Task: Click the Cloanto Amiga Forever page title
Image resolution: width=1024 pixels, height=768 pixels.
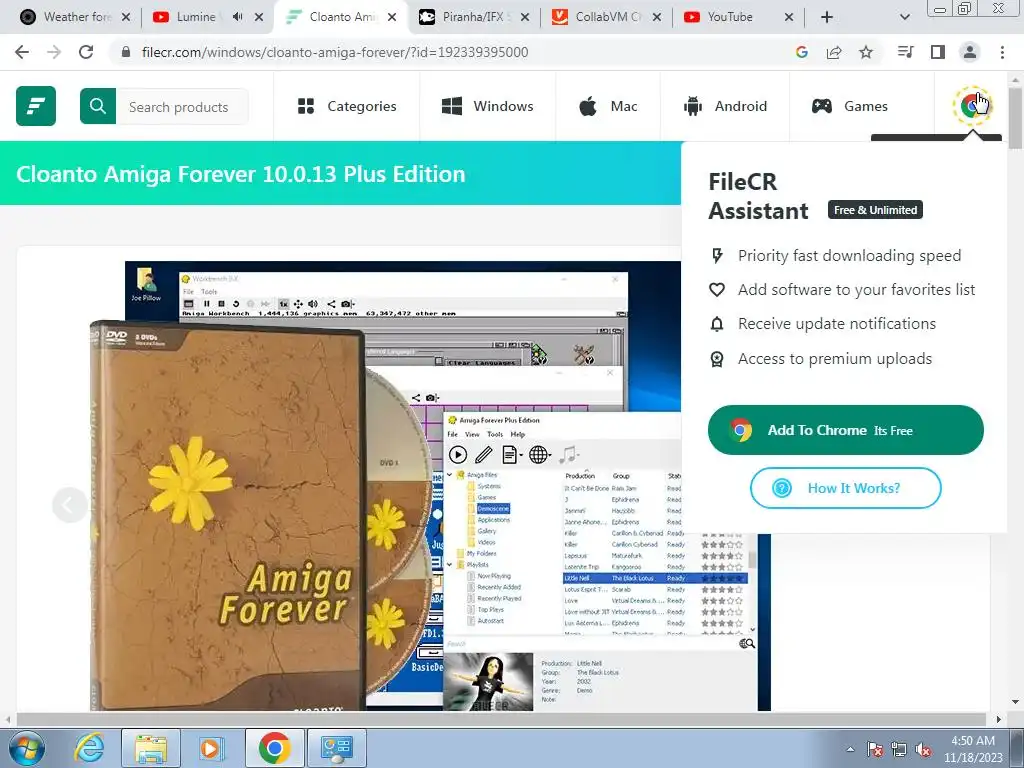Action: (x=240, y=174)
